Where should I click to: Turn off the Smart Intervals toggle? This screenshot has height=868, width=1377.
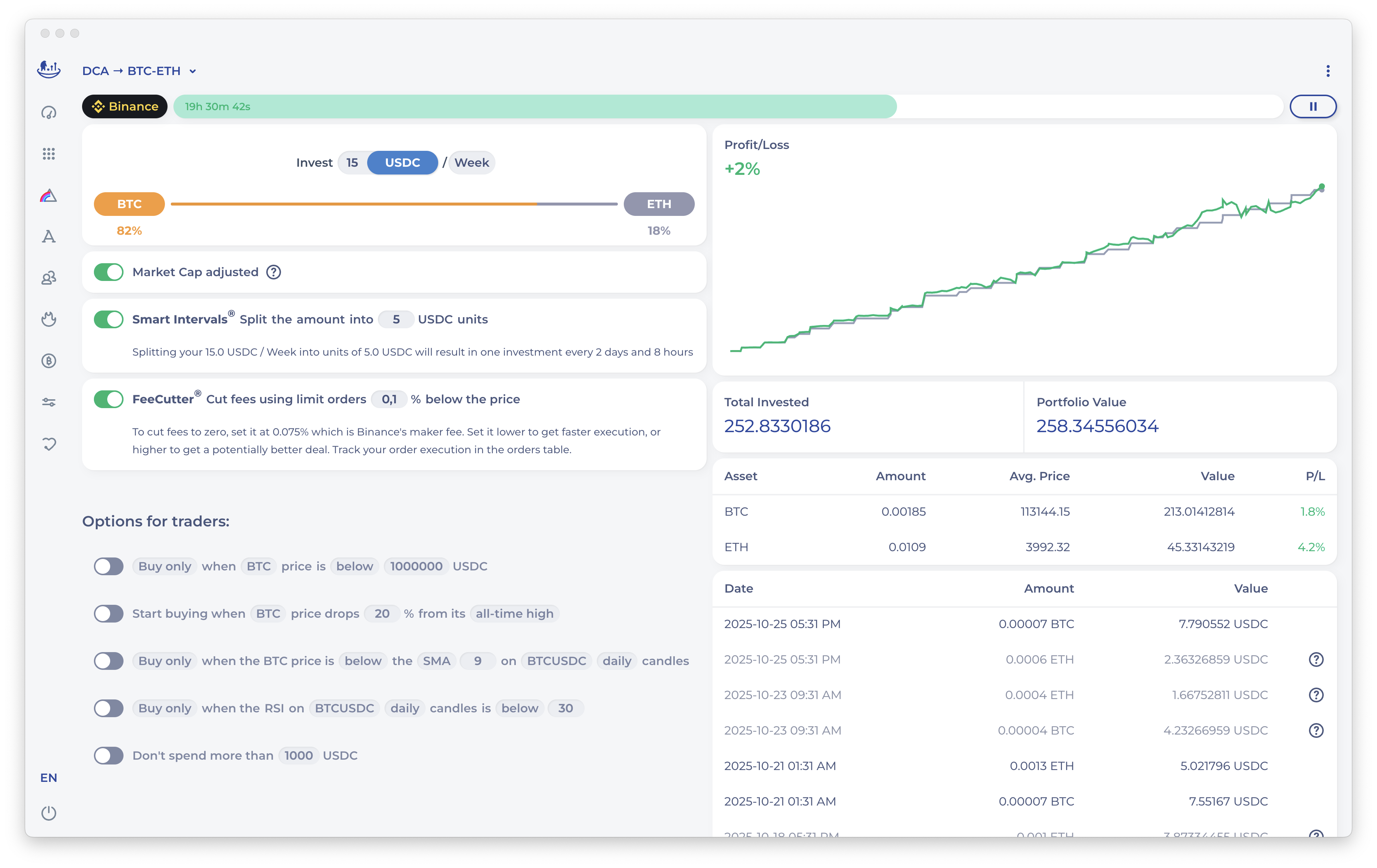109,319
